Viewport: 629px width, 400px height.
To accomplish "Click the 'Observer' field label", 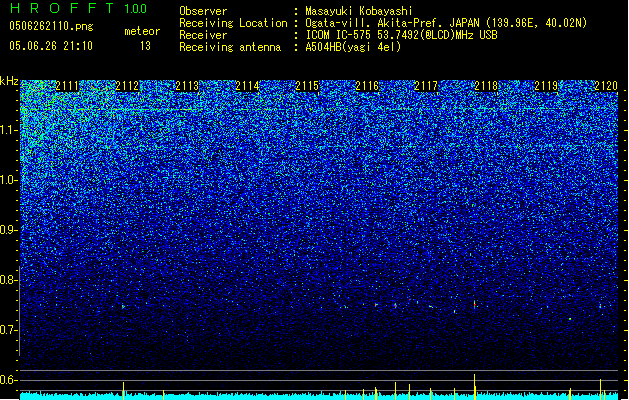I will pos(203,11).
